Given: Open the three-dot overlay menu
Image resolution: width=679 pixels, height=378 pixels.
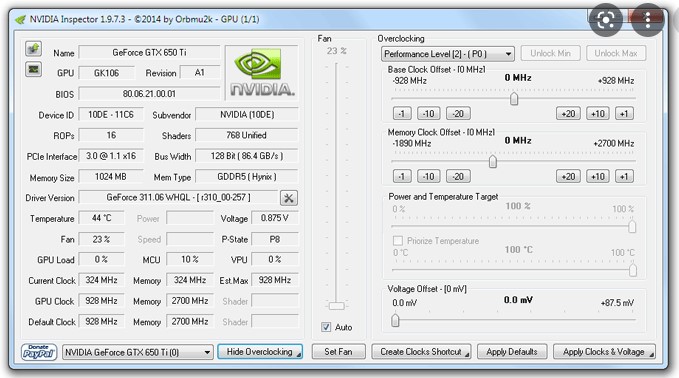Looking at the screenshot, I should 647,20.
